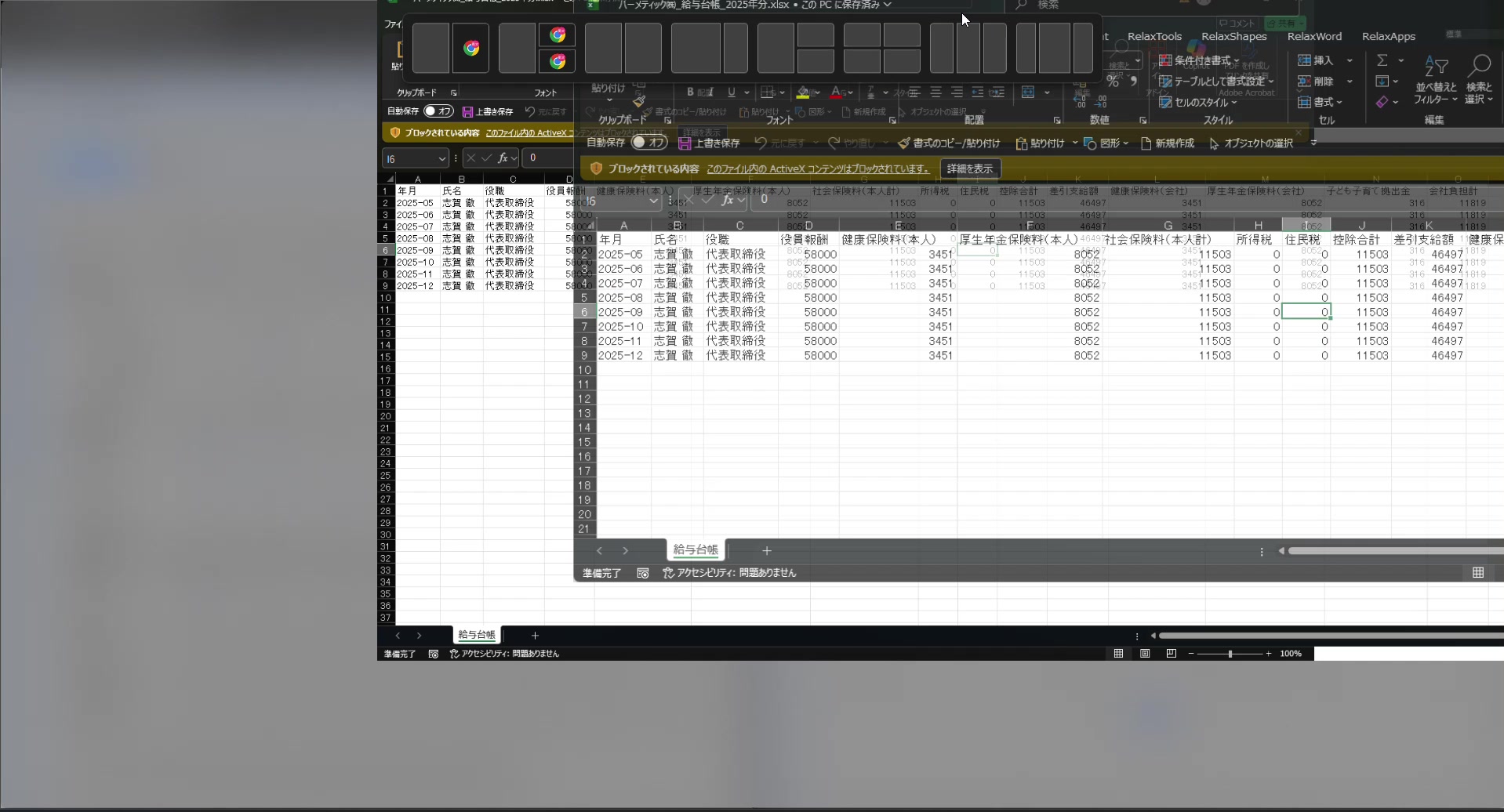Click the AutoSum Σ icon

[1382, 60]
